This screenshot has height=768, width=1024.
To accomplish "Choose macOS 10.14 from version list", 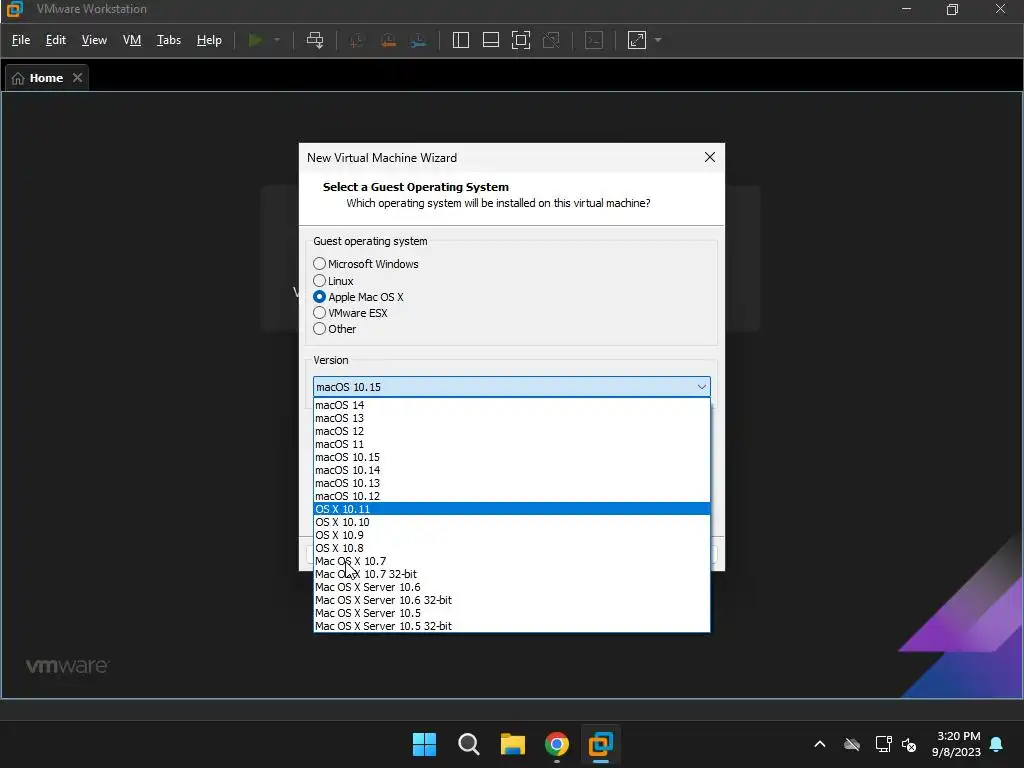I will tap(511, 470).
